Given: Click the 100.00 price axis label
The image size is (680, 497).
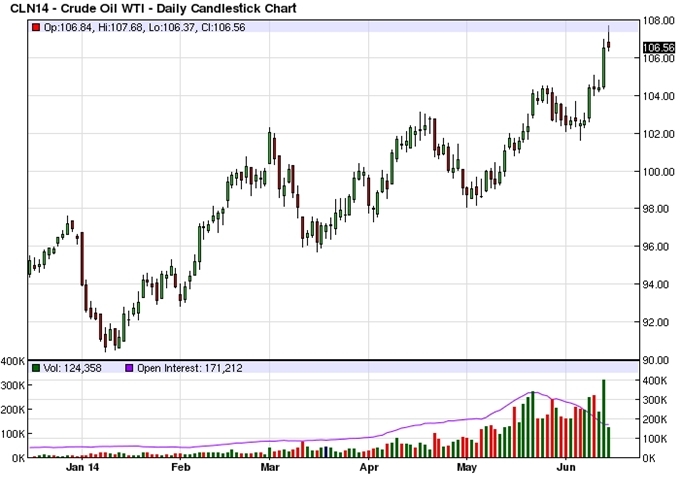Looking at the screenshot, I should pos(659,172).
